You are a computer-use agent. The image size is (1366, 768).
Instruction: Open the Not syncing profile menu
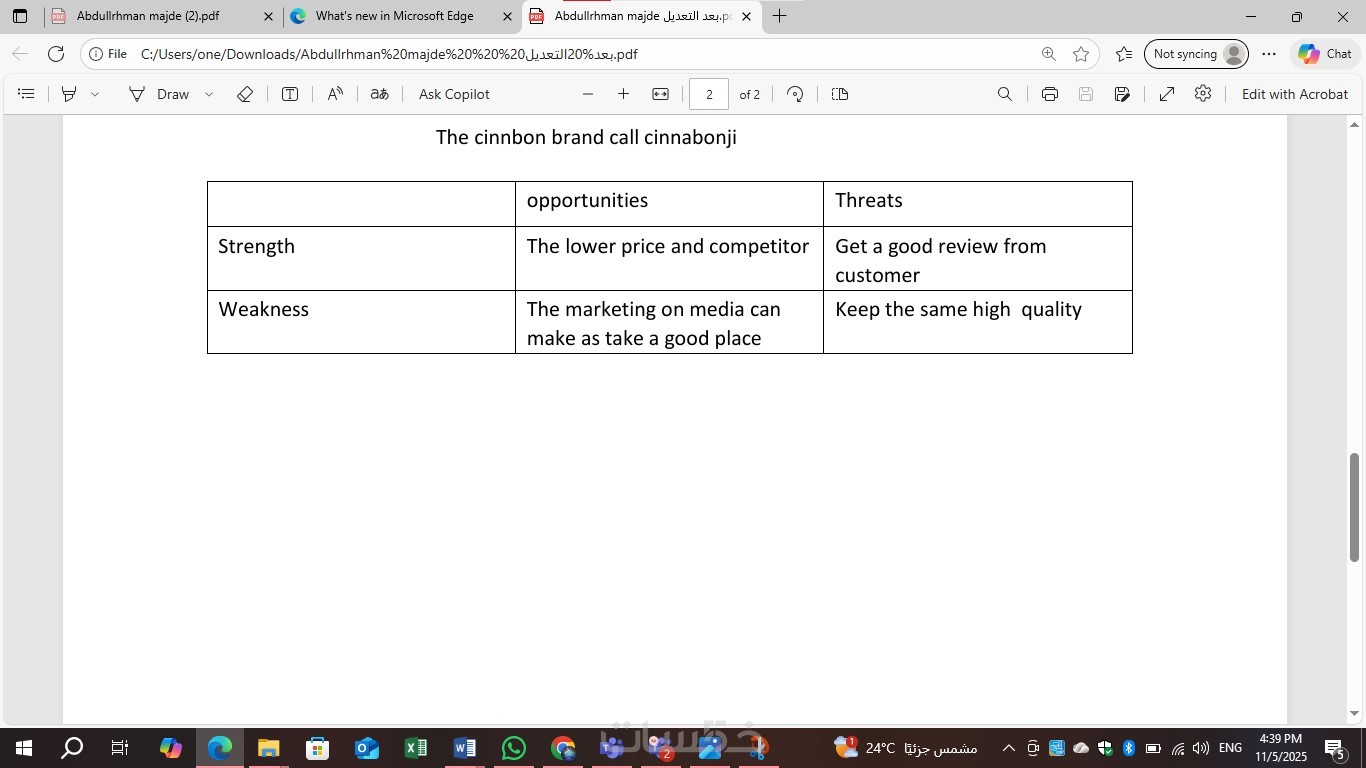pyautogui.click(x=1196, y=54)
